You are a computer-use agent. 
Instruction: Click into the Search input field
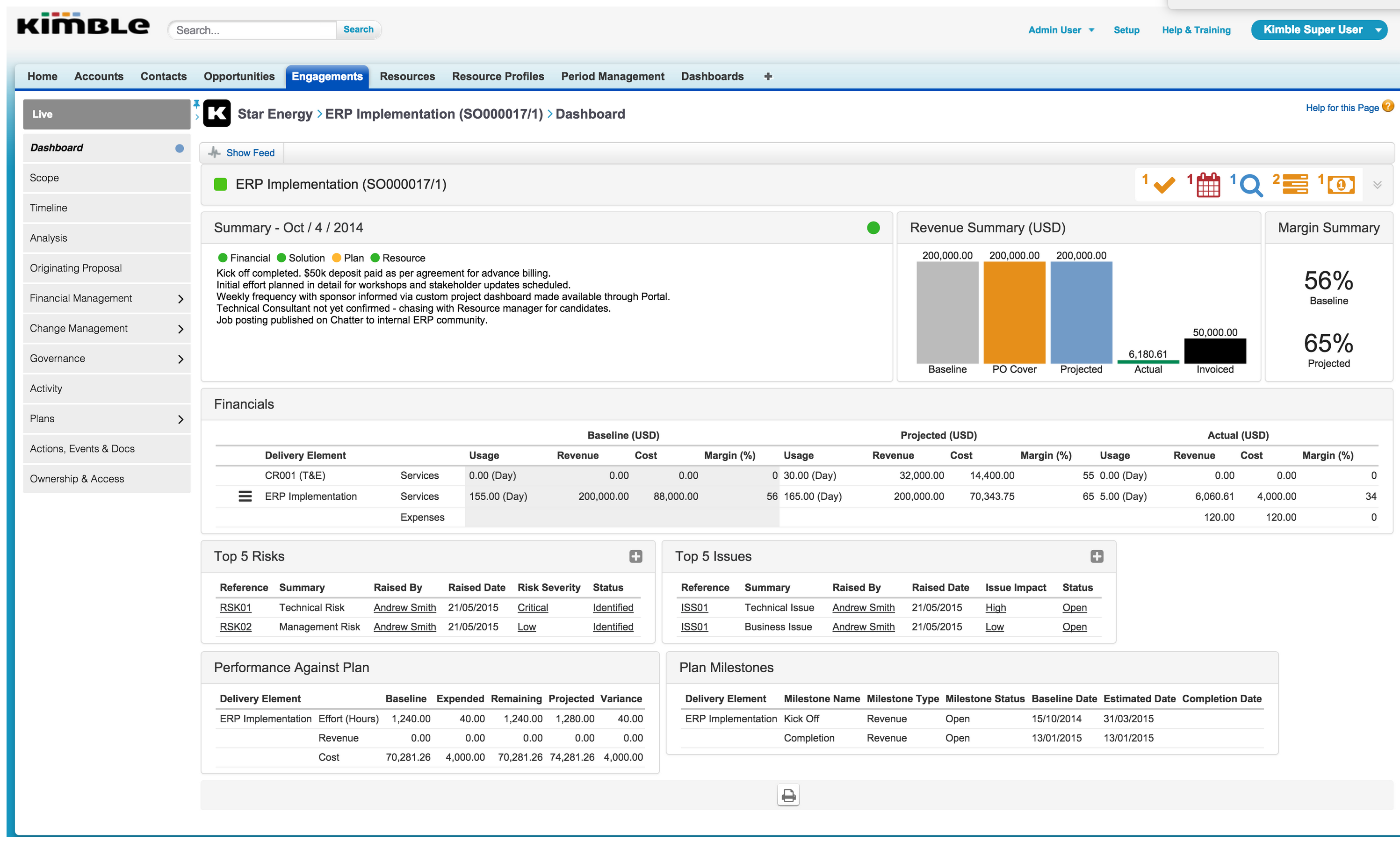(253, 30)
